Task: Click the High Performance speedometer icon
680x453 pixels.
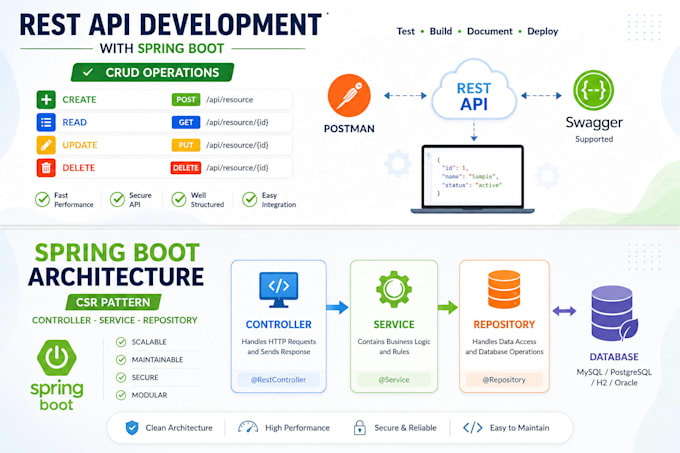Action: click(248, 427)
